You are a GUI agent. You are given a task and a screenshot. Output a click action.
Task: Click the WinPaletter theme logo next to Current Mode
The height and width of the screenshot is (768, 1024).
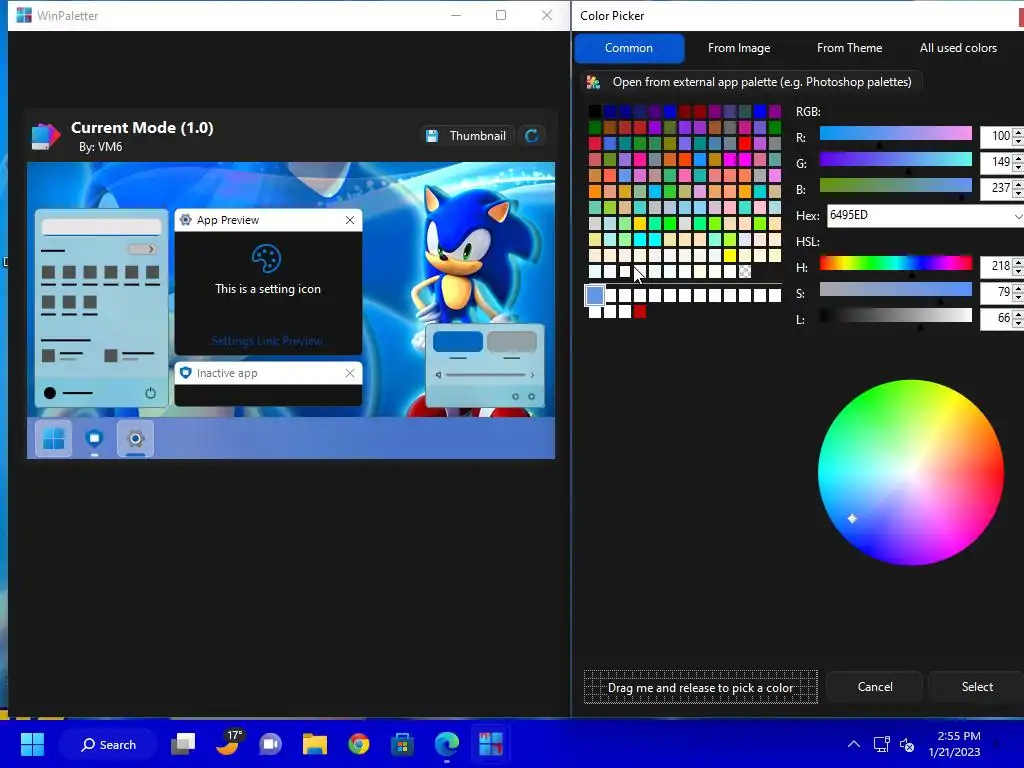46,136
